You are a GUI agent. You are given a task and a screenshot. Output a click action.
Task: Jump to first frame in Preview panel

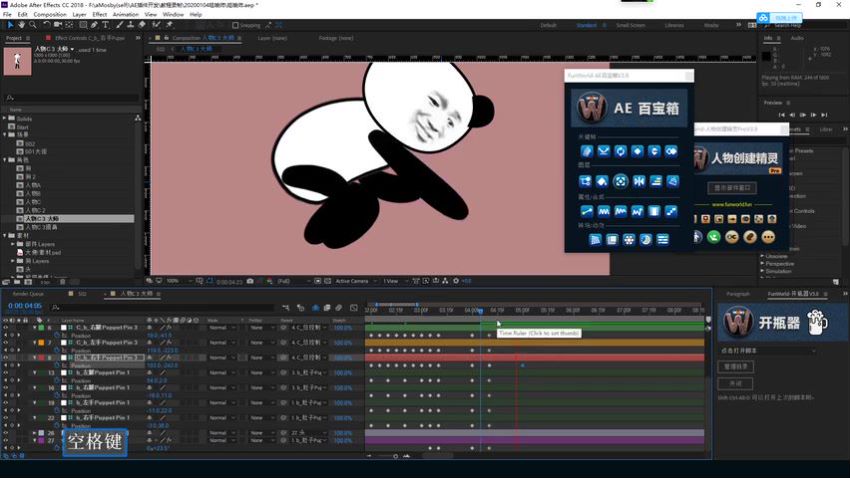point(781,114)
